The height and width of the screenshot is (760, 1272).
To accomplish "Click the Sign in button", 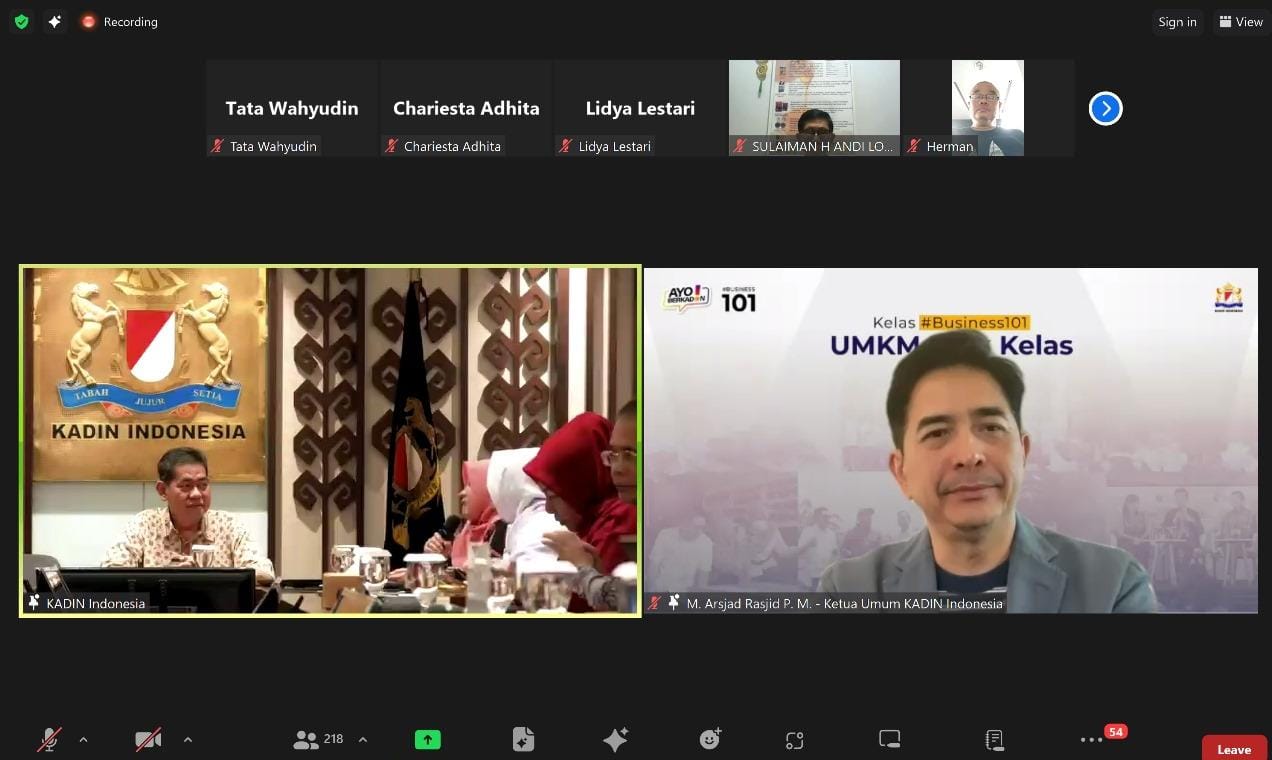I will tap(1177, 21).
